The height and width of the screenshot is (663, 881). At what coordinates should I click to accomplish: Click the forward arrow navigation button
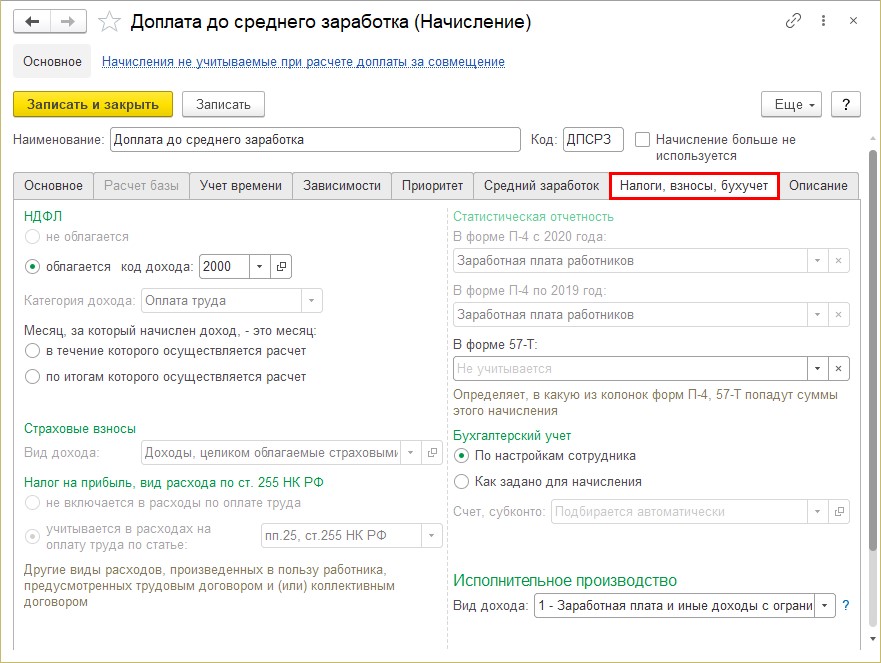[x=69, y=22]
